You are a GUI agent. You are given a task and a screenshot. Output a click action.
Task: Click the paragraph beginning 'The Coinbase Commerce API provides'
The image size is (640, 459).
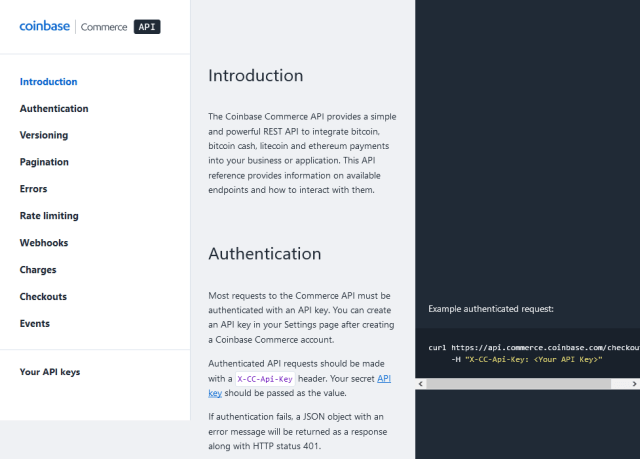click(302, 153)
